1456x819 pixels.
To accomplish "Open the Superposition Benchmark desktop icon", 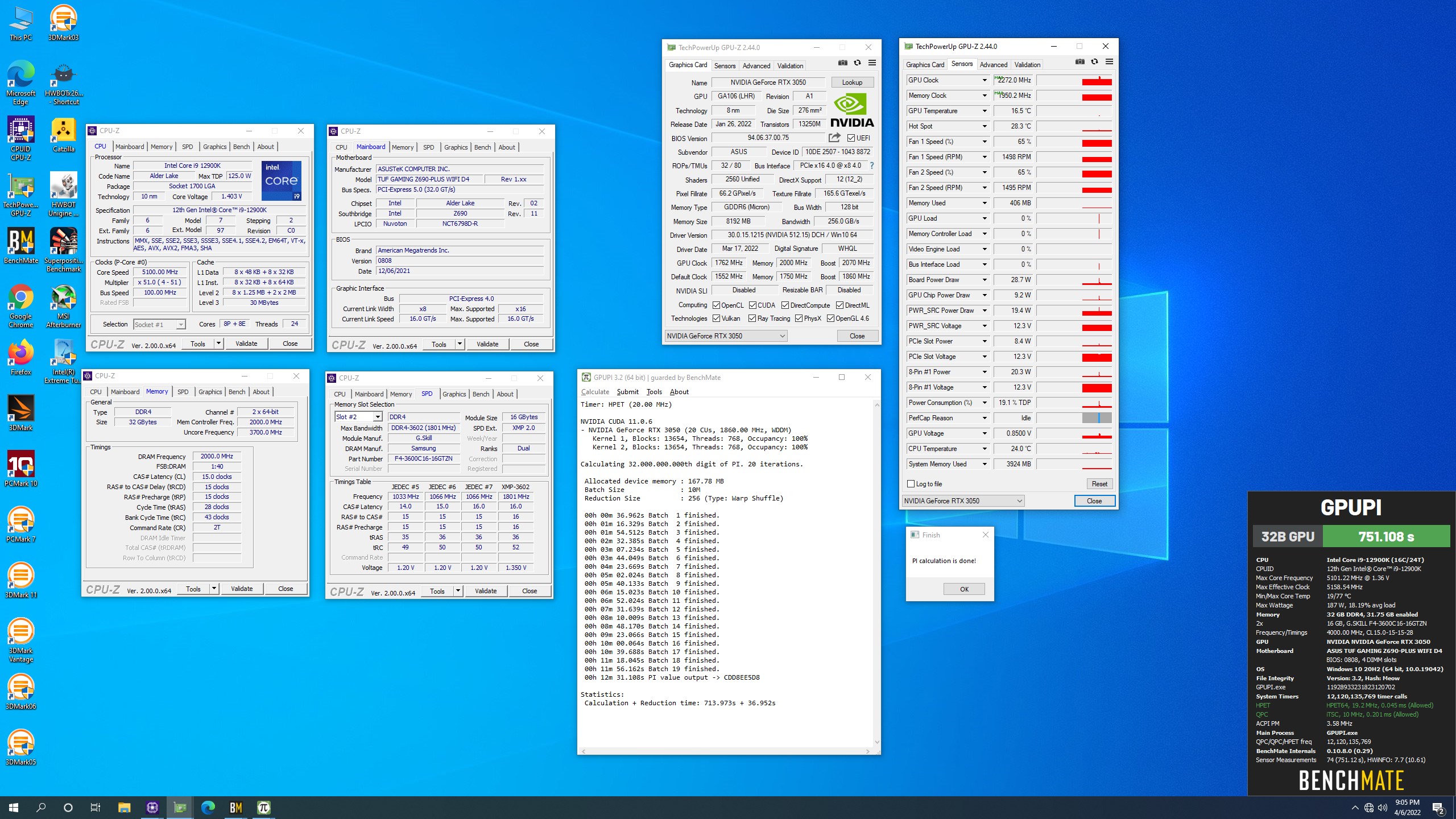I will tap(63, 250).
